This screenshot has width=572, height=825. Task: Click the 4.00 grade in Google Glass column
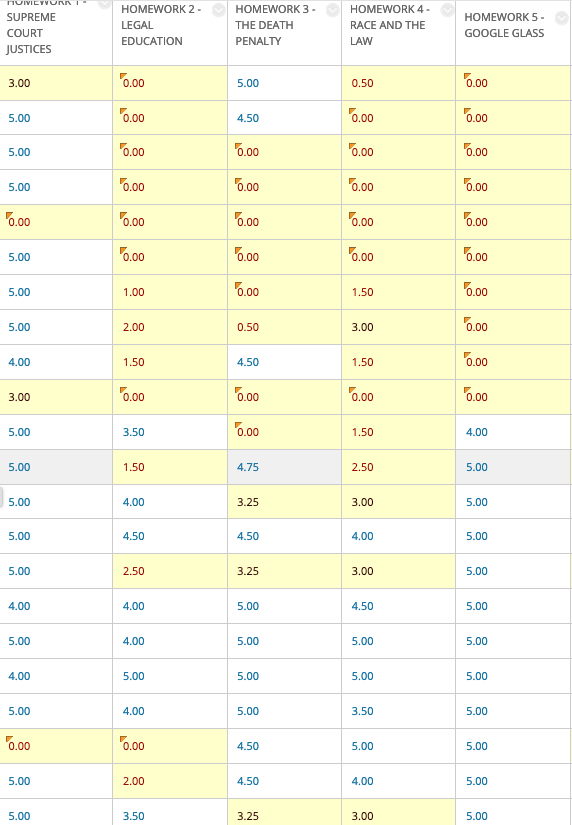(x=477, y=432)
